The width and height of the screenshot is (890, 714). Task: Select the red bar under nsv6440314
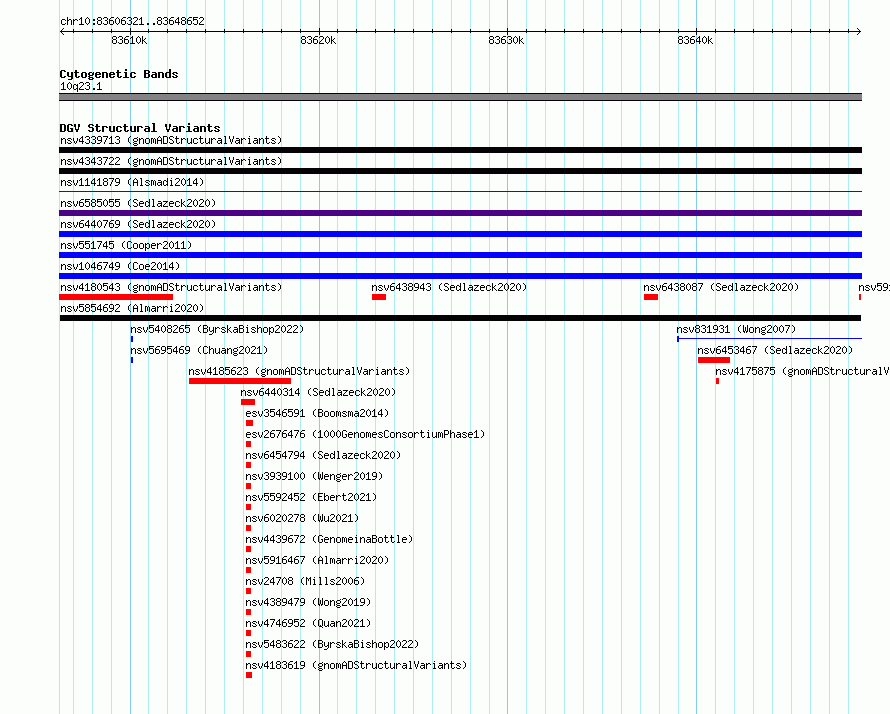[x=248, y=402]
